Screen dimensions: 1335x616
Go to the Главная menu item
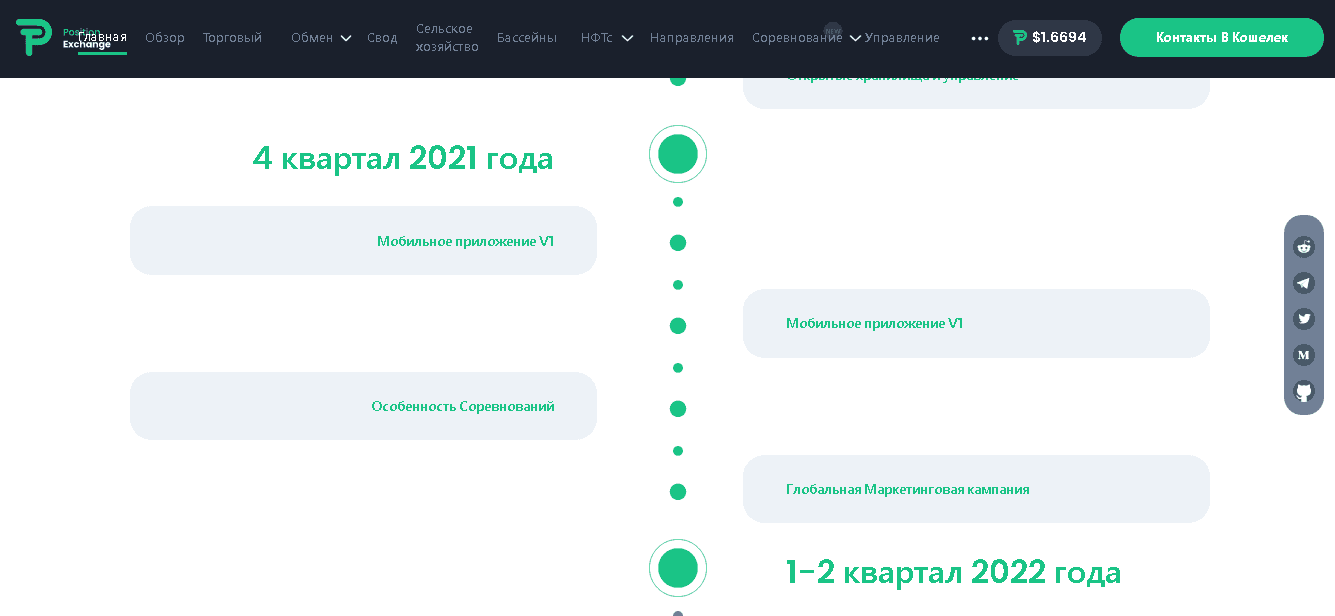point(103,38)
